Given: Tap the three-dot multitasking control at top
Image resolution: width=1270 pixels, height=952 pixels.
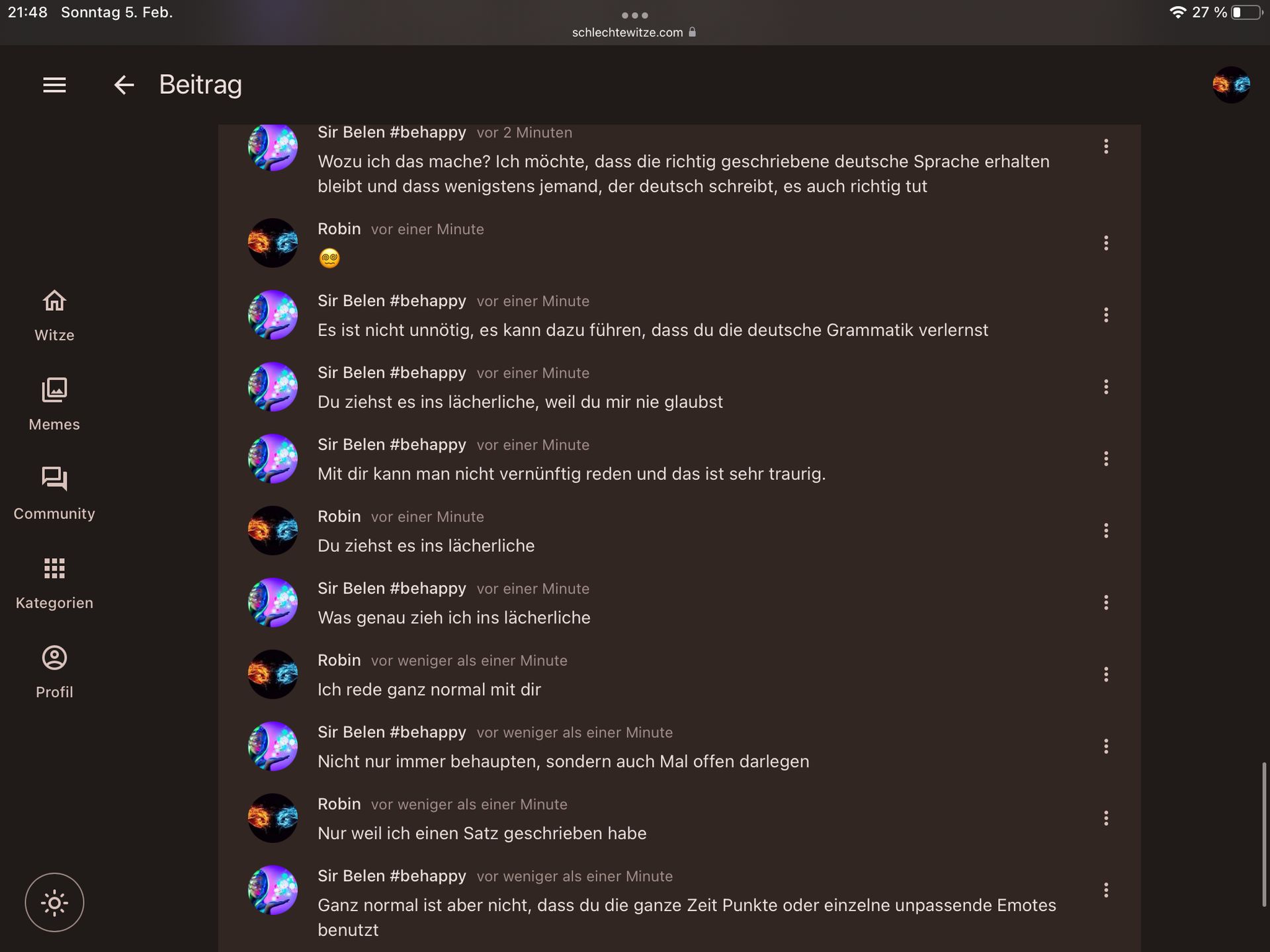Looking at the screenshot, I should 634,15.
